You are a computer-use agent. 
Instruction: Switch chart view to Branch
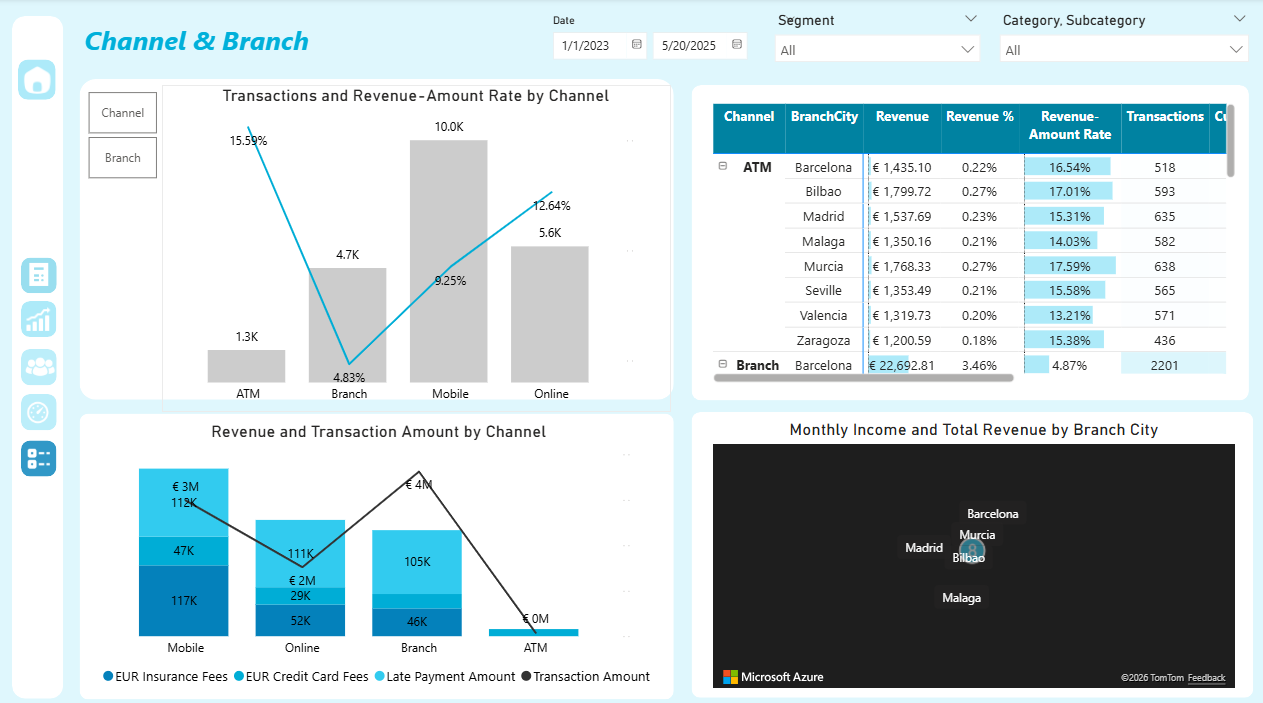point(123,158)
